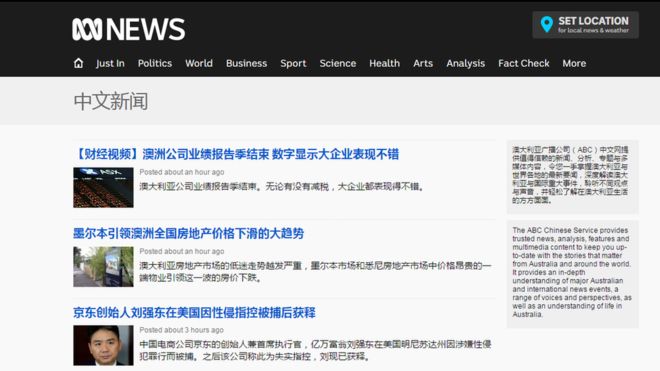Click the portrait thumbnail of man in suit

[x=103, y=345]
